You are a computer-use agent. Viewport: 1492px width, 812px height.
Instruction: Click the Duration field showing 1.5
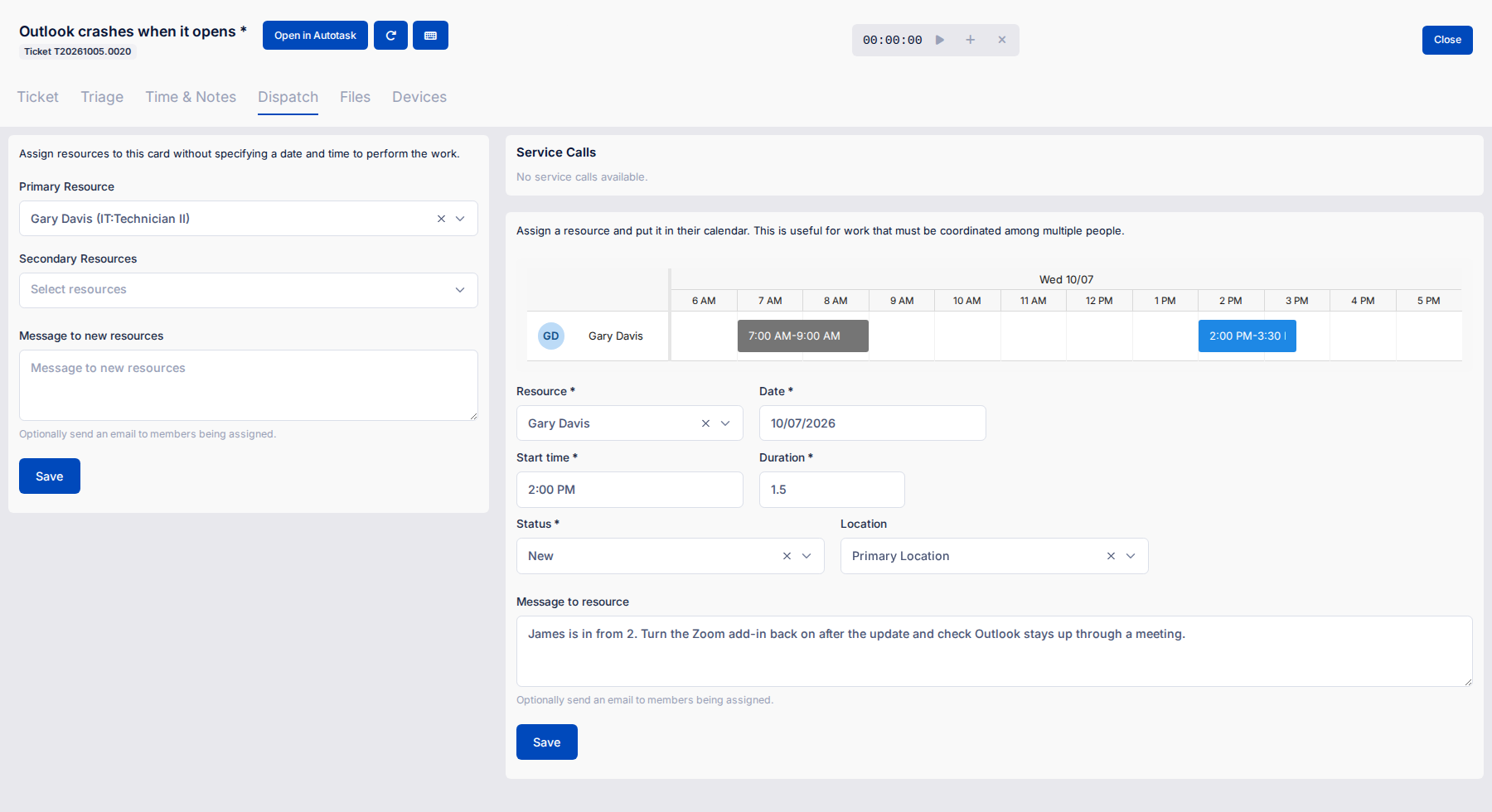coord(832,490)
